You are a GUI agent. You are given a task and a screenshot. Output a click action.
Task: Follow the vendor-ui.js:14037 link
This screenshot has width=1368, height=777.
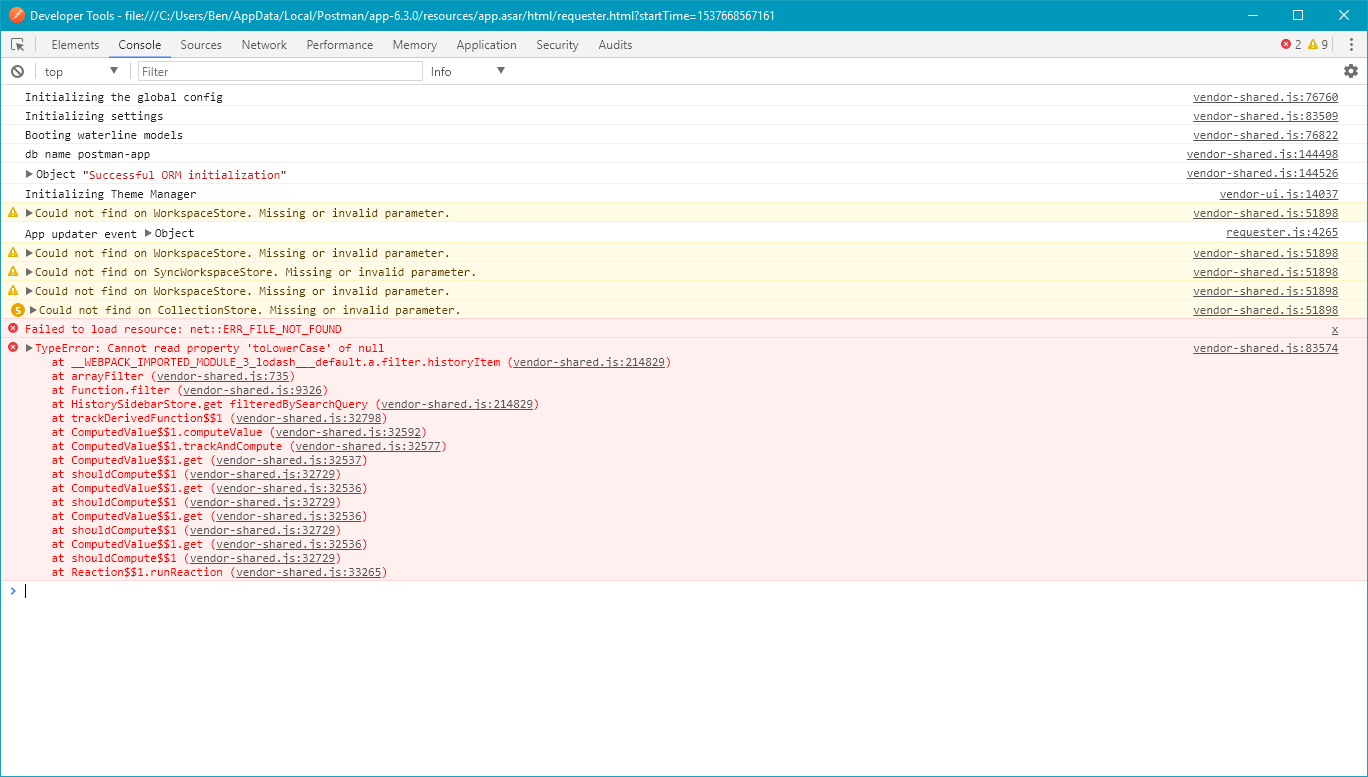1278,193
